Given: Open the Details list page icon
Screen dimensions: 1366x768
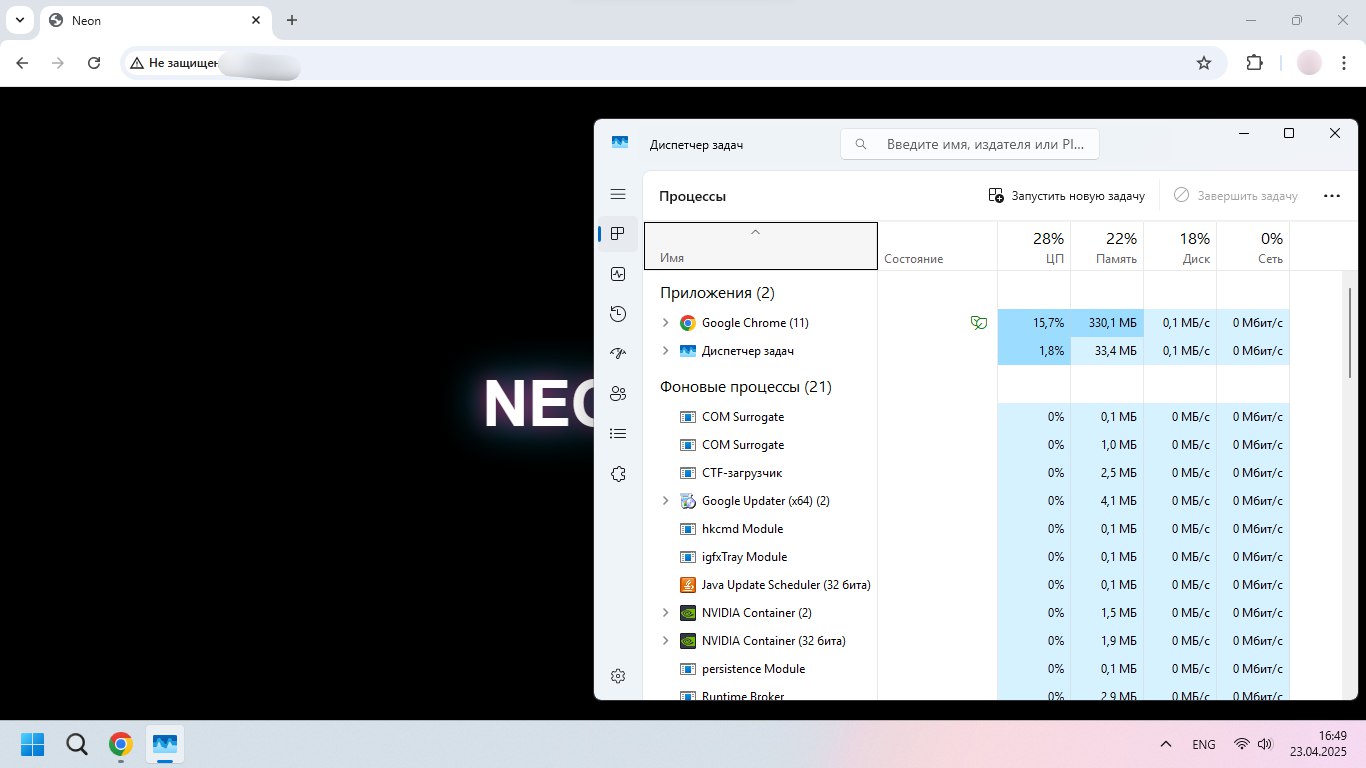Looking at the screenshot, I should [x=618, y=434].
